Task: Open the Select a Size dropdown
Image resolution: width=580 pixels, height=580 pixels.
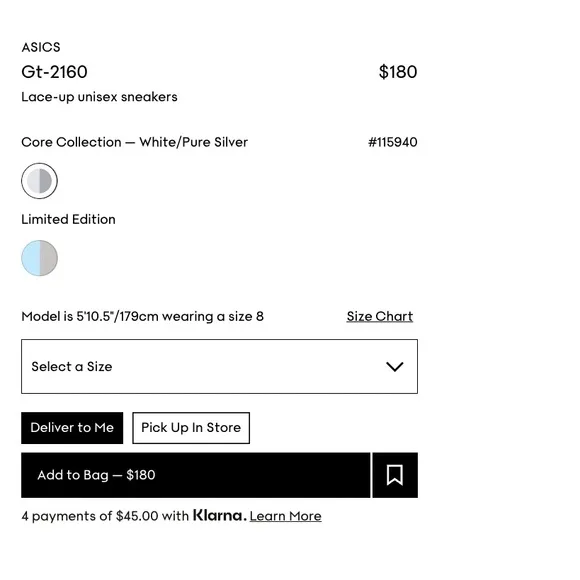Action: coord(219,367)
